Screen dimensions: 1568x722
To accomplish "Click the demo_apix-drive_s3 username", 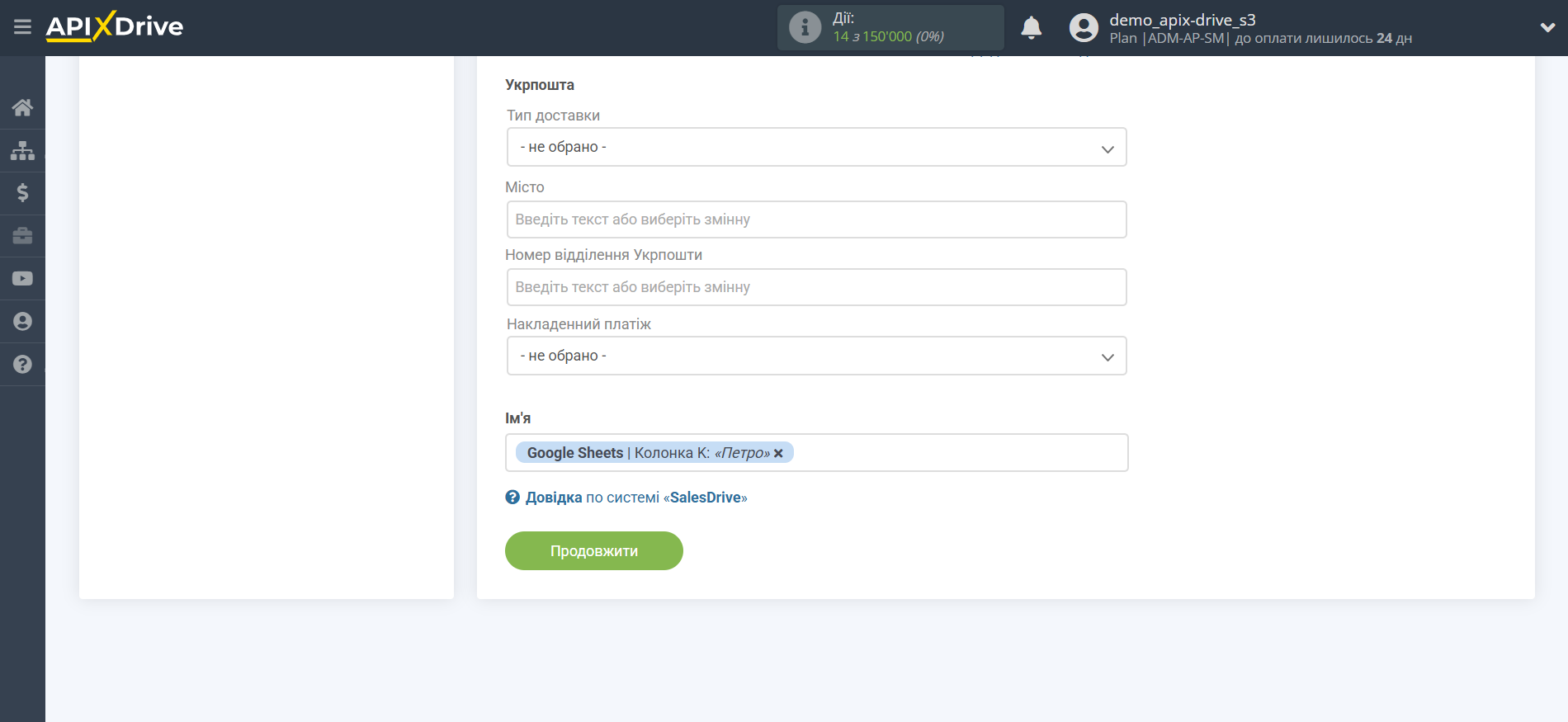I will [1182, 20].
